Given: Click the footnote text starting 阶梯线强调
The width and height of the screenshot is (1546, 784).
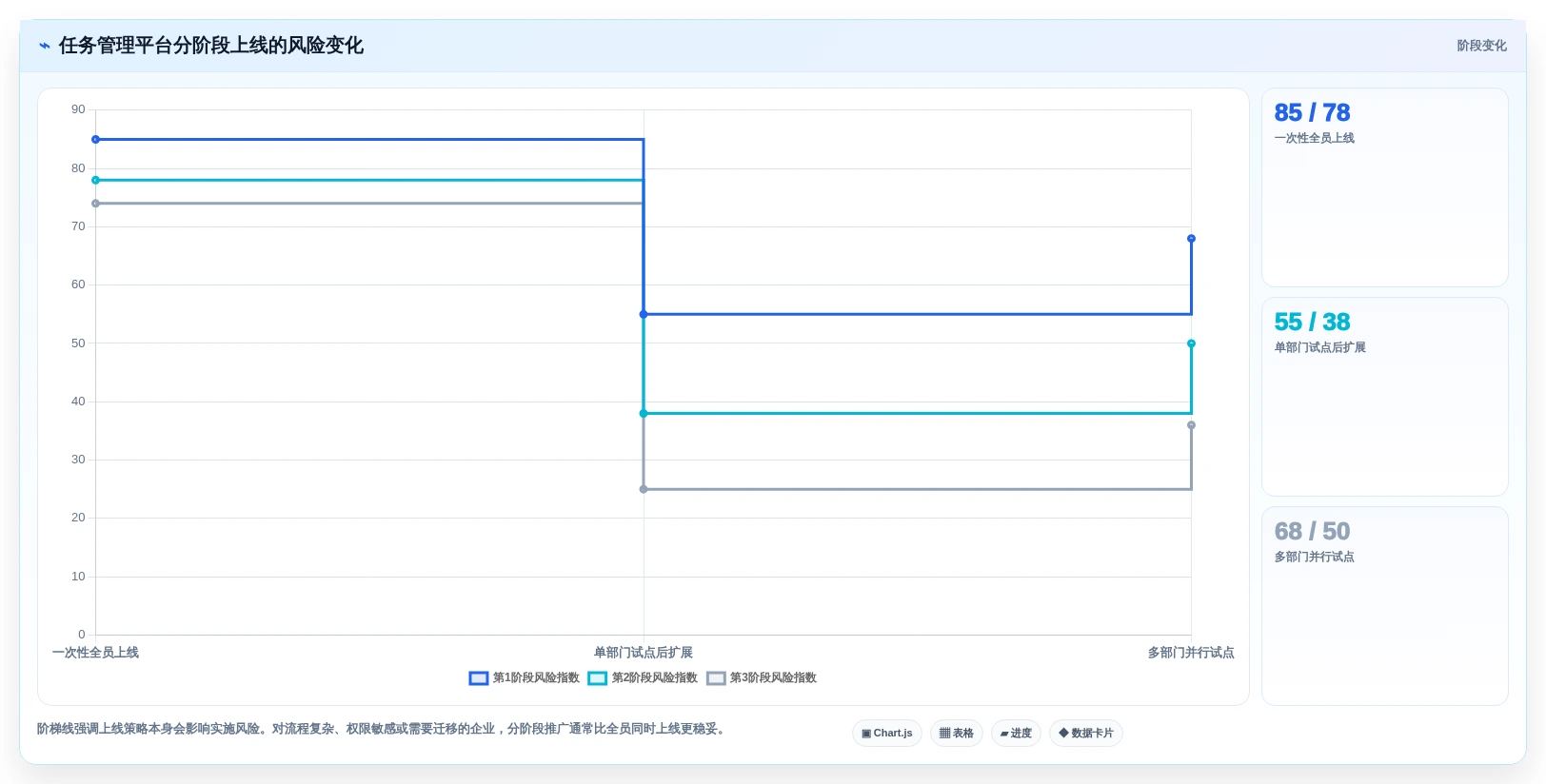Looking at the screenshot, I should pos(383,729).
